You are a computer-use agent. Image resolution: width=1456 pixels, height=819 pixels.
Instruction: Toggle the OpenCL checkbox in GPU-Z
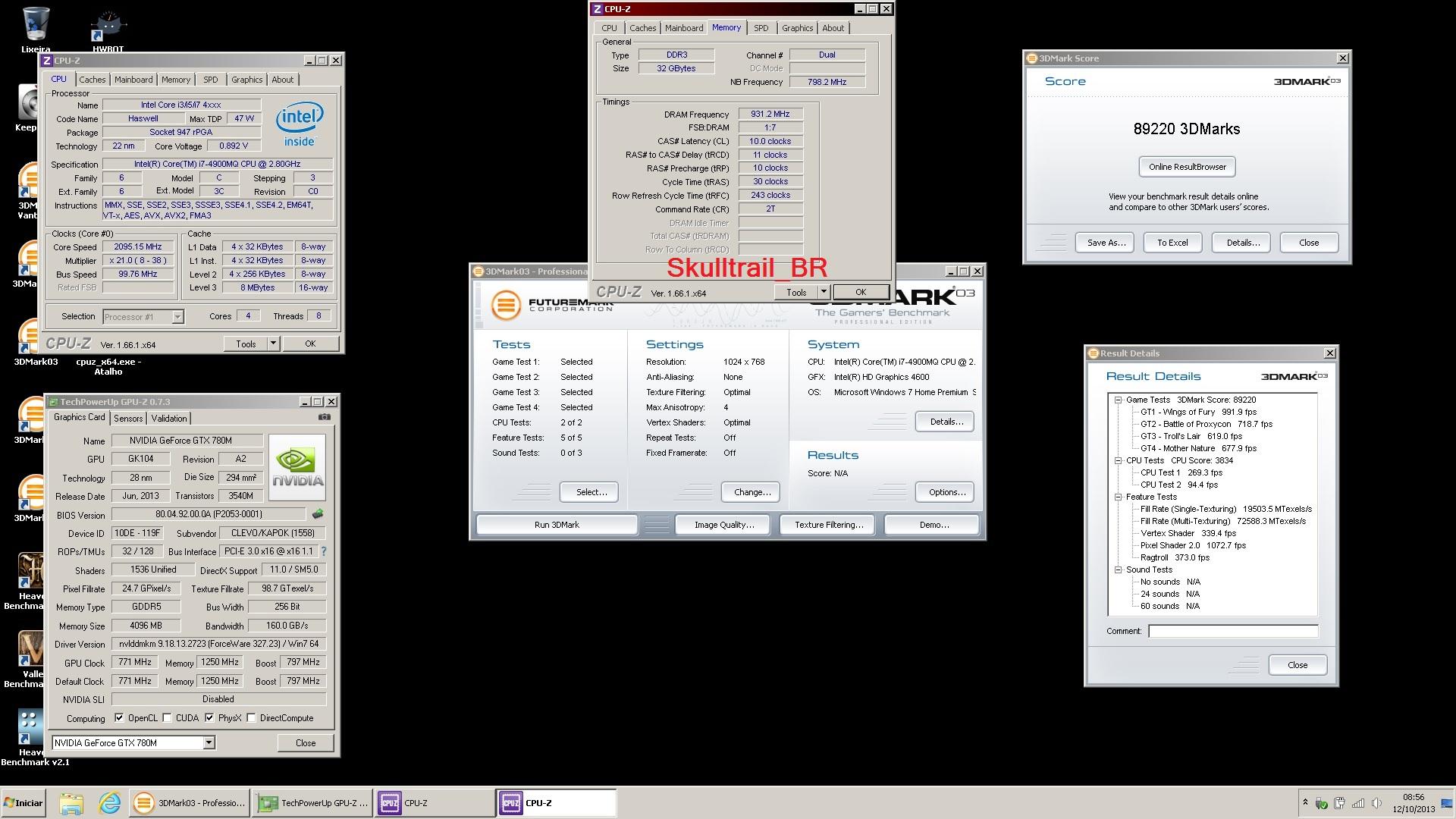tap(119, 717)
